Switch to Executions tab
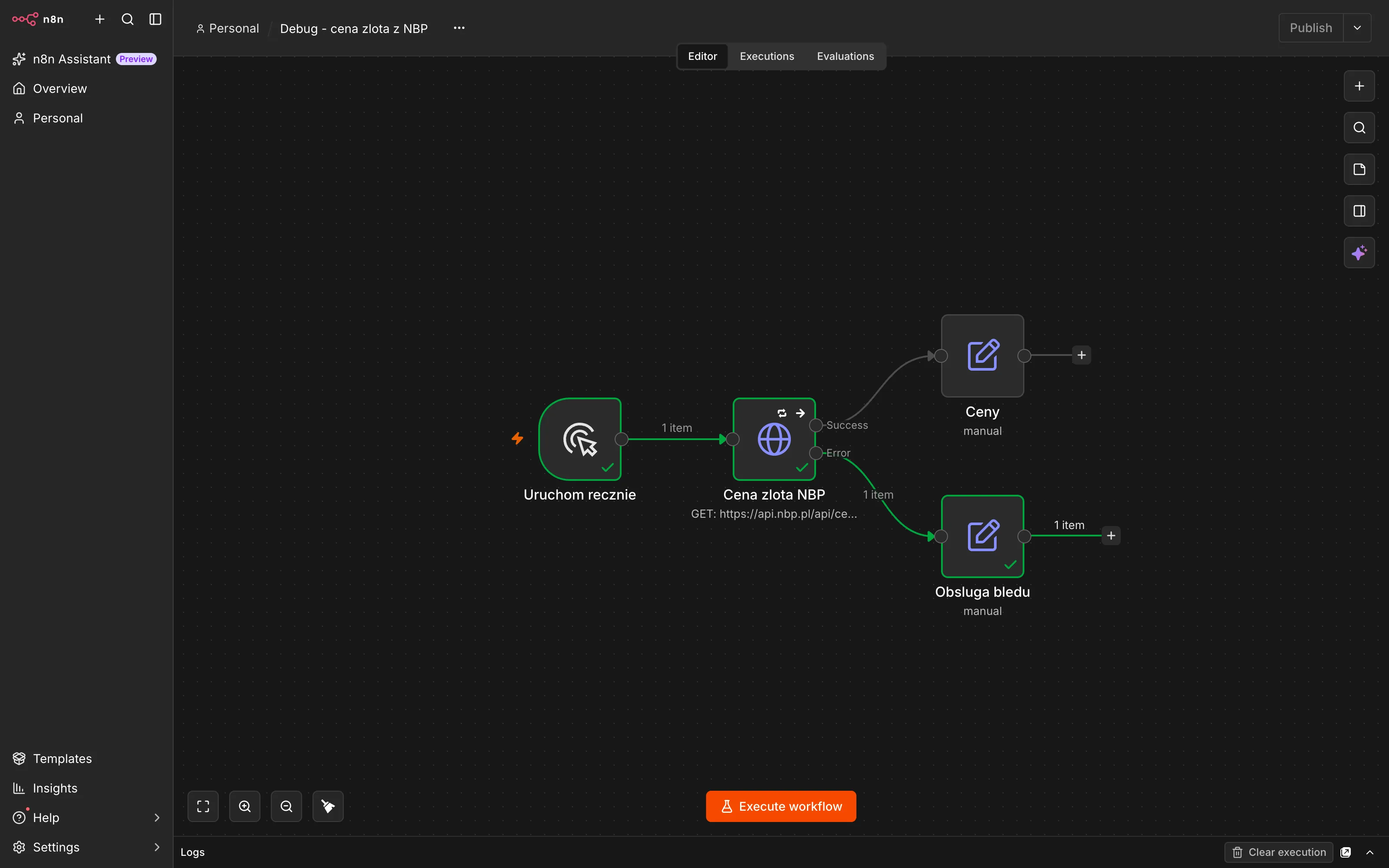1389x868 pixels. tap(767, 56)
